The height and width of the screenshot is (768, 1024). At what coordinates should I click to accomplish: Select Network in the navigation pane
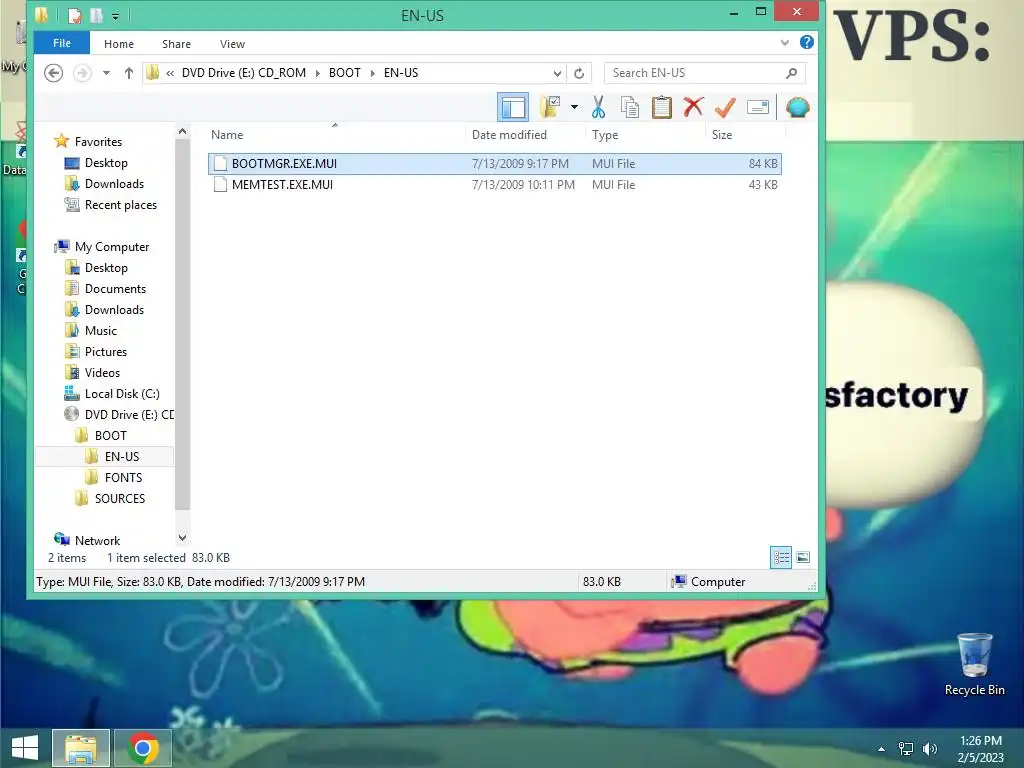pos(97,540)
